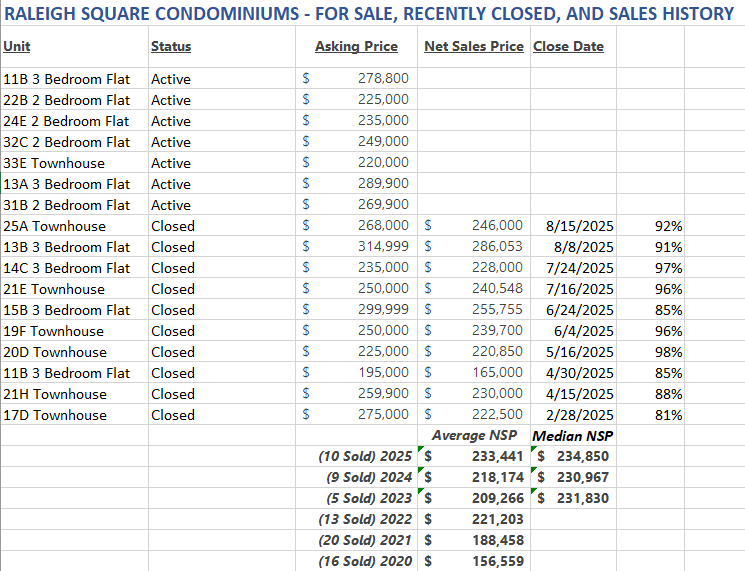The width and height of the screenshot is (745, 571).
Task: Click the Status column header
Action: (x=171, y=47)
